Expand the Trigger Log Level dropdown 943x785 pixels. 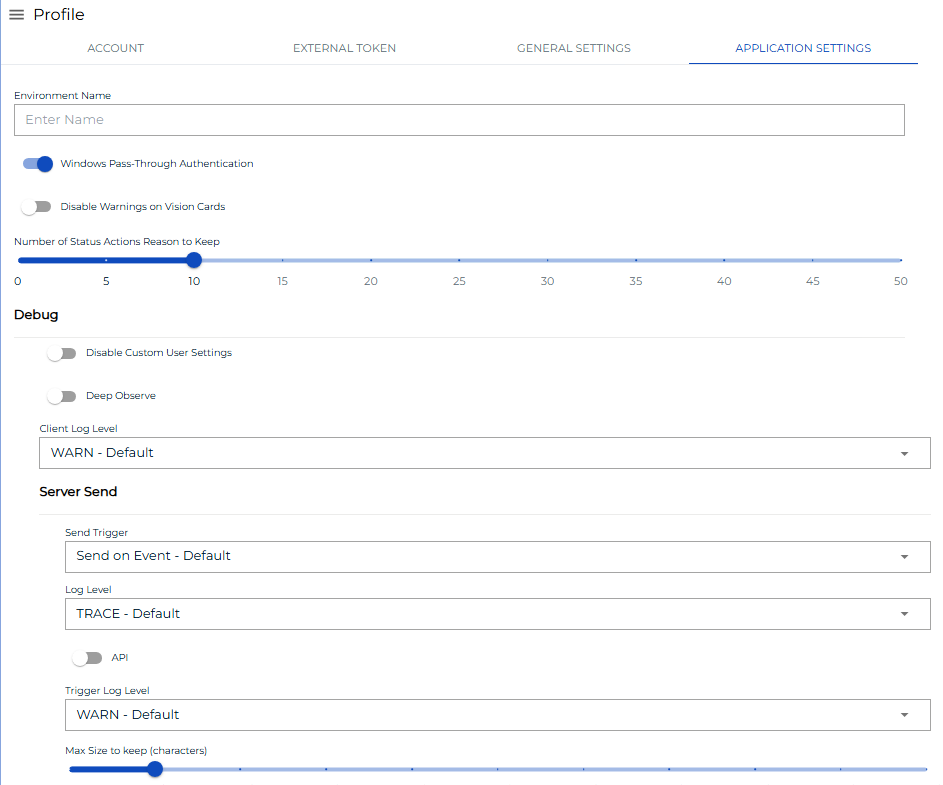pos(497,715)
